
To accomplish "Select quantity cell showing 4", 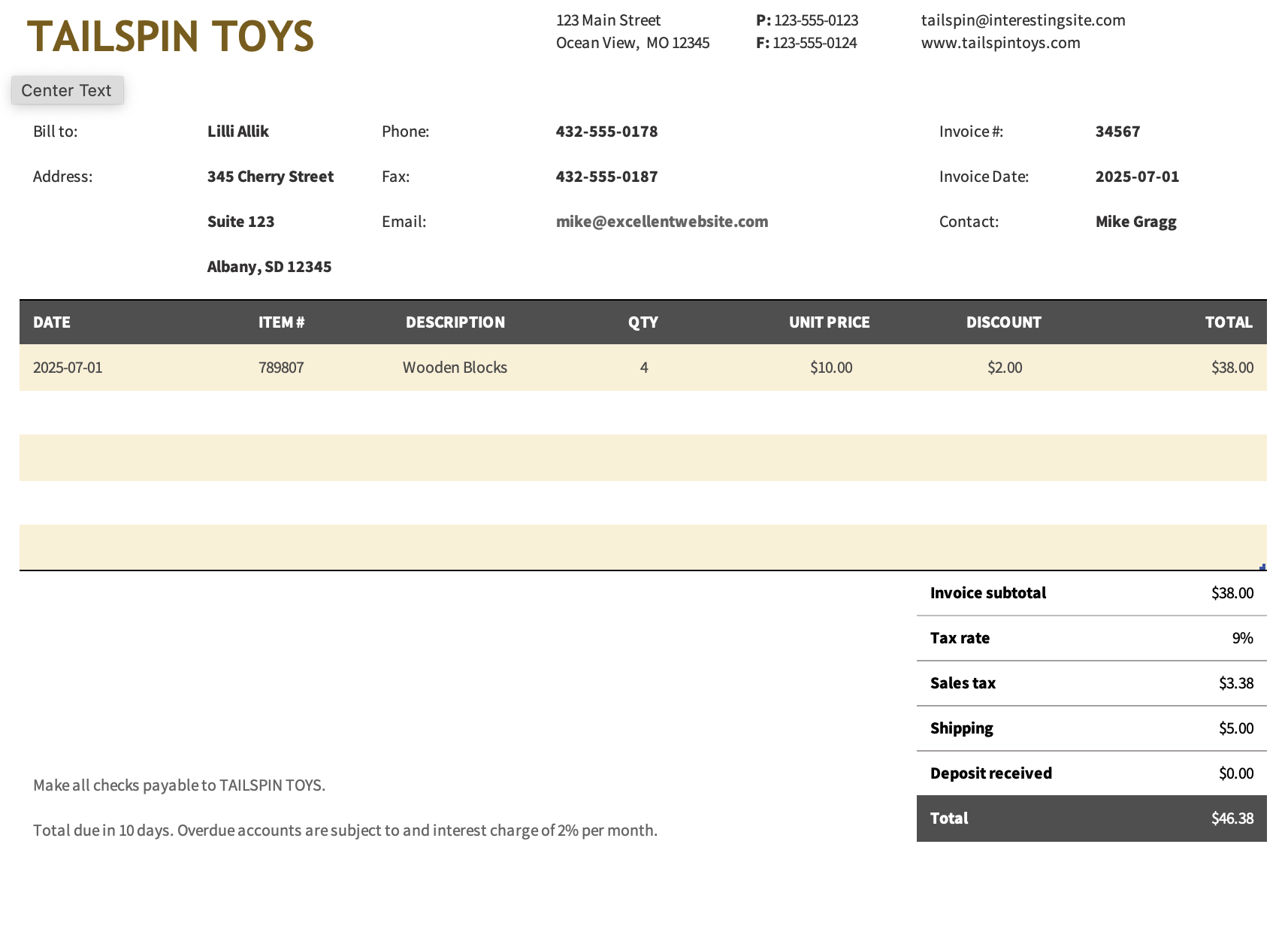I will point(644,368).
